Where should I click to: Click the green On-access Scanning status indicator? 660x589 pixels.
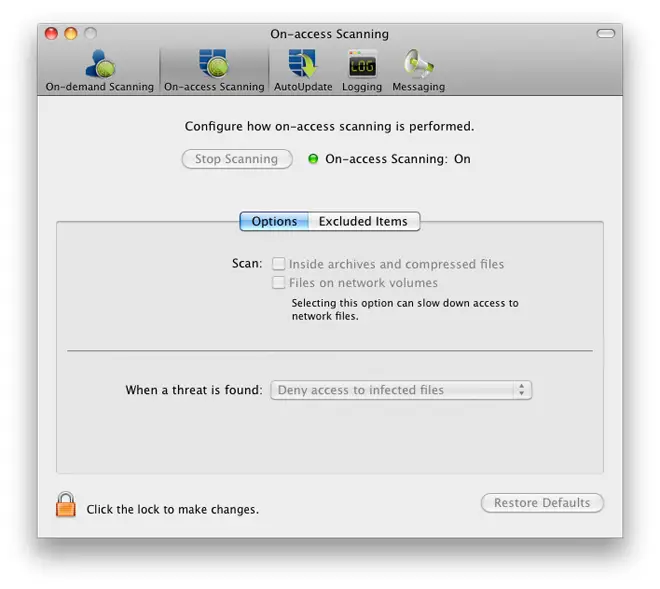click(313, 159)
